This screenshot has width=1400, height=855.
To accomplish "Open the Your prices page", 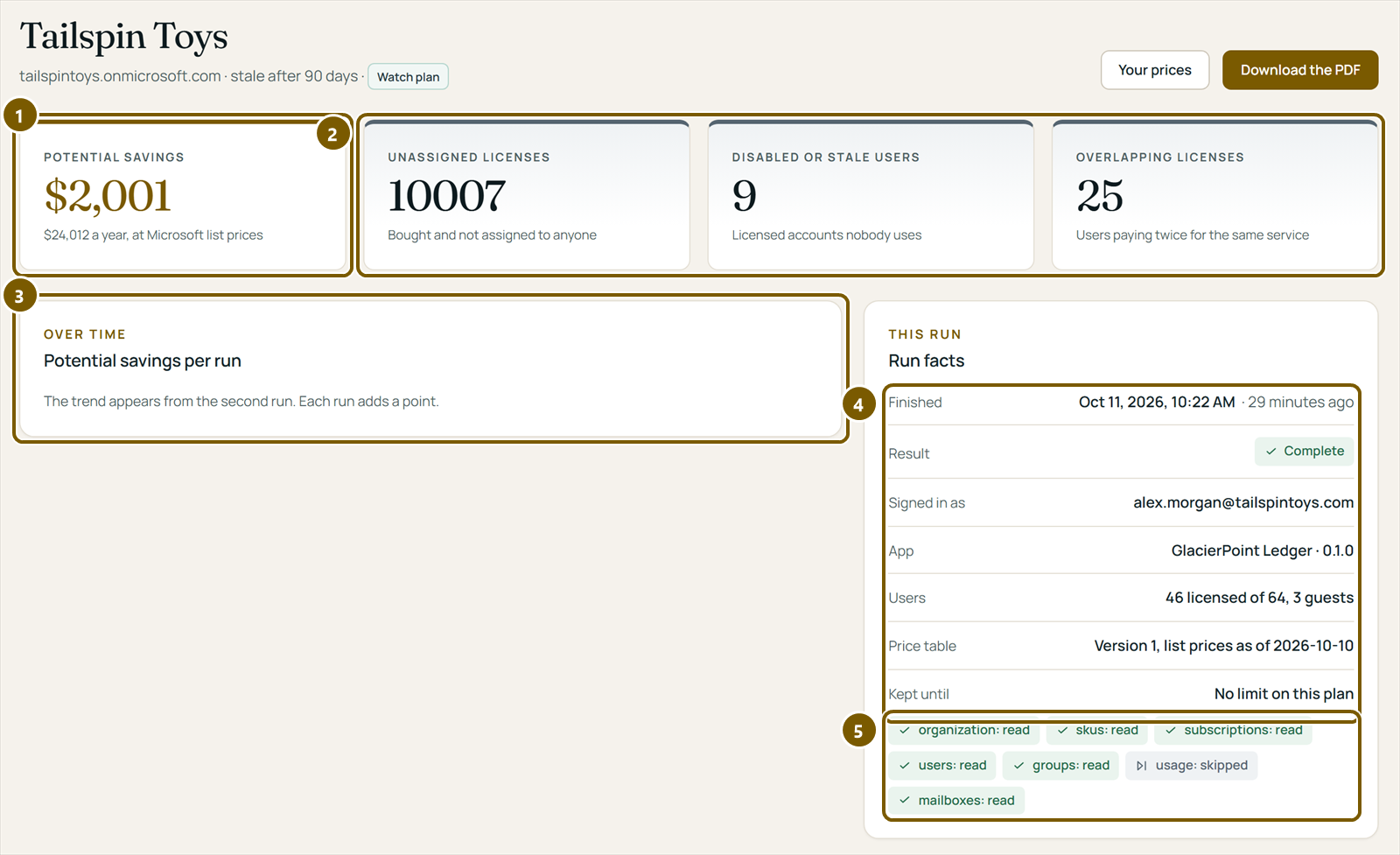I will (x=1155, y=70).
